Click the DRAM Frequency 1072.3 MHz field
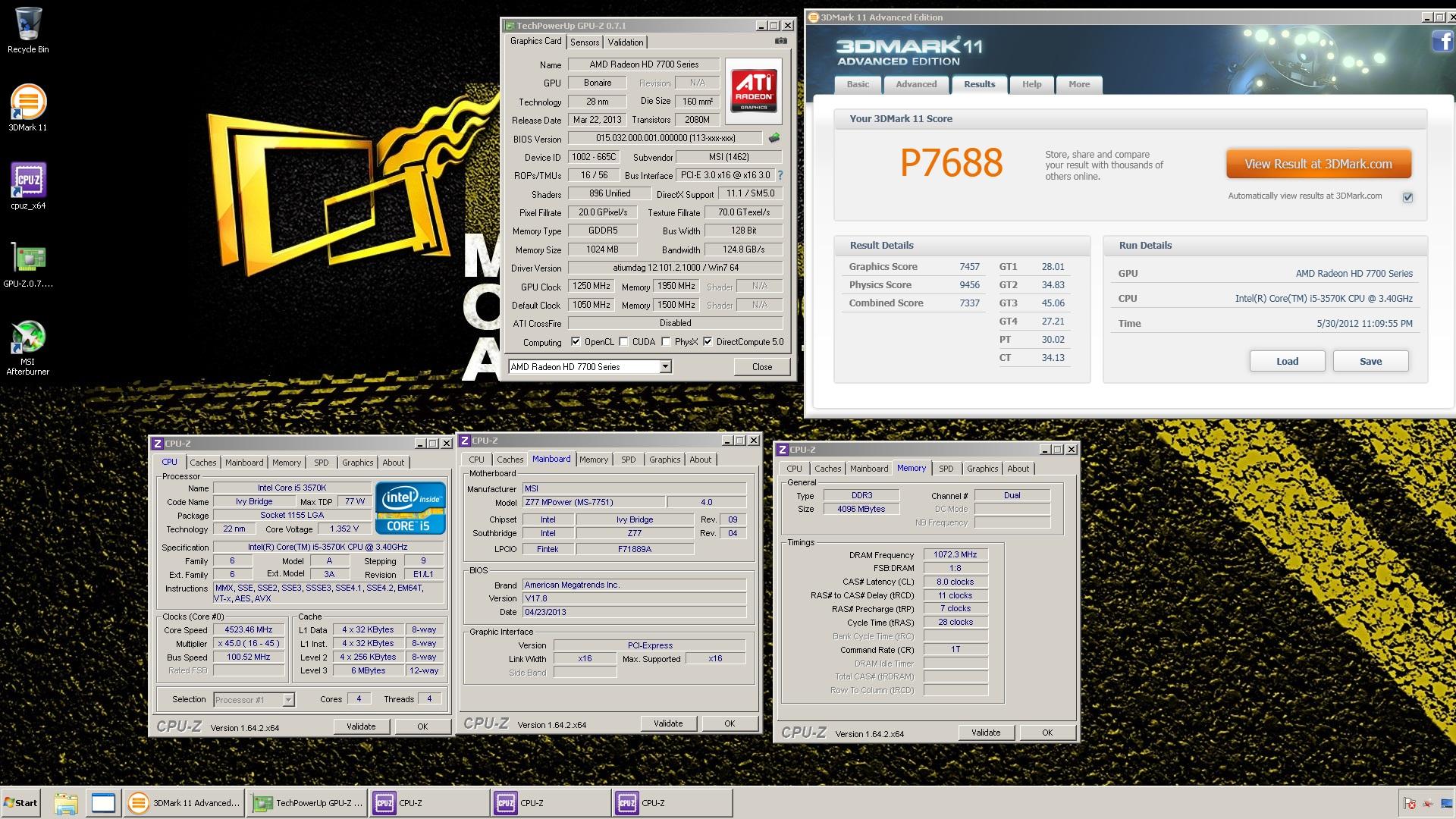Image resolution: width=1456 pixels, height=819 pixels. pos(955,555)
